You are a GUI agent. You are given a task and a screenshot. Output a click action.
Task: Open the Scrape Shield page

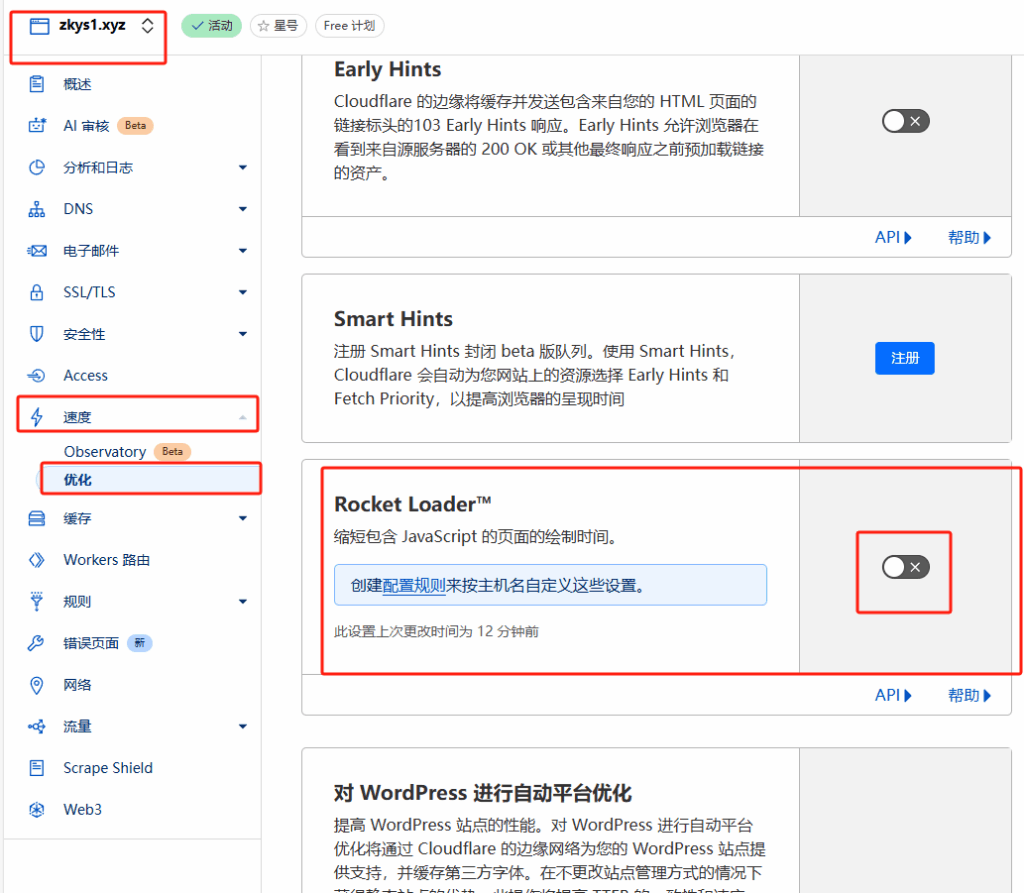pyautogui.click(x=108, y=768)
